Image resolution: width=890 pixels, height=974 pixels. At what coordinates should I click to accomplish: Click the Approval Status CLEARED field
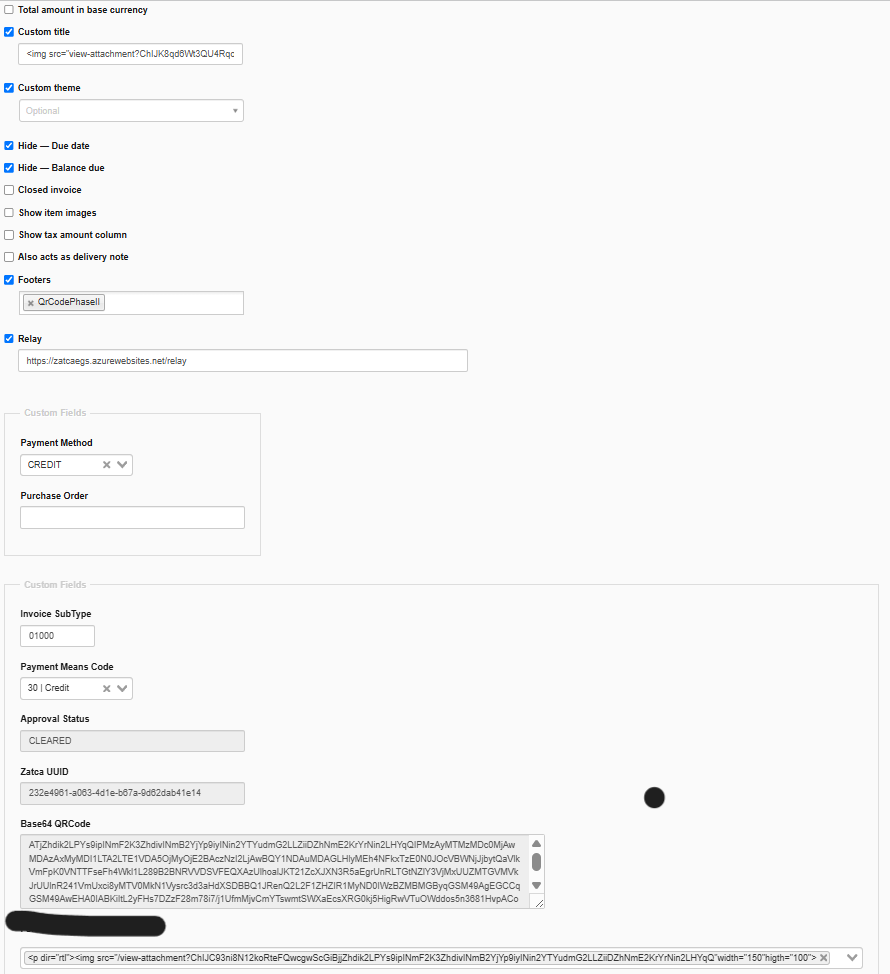click(x=132, y=741)
